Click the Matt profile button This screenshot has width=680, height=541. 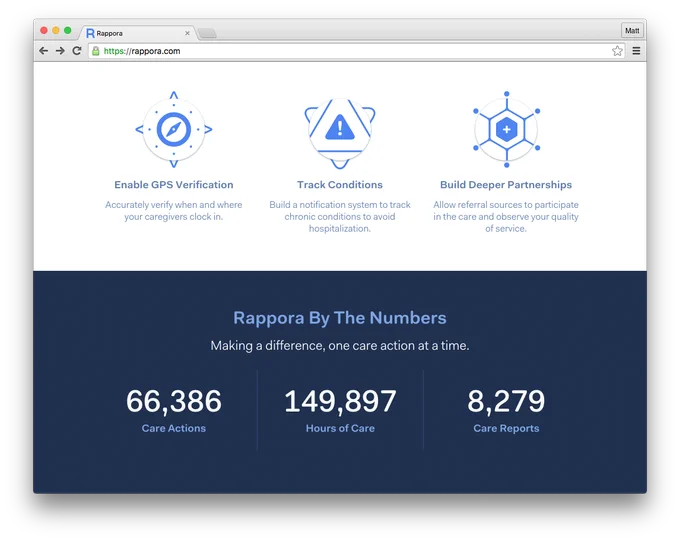632,30
